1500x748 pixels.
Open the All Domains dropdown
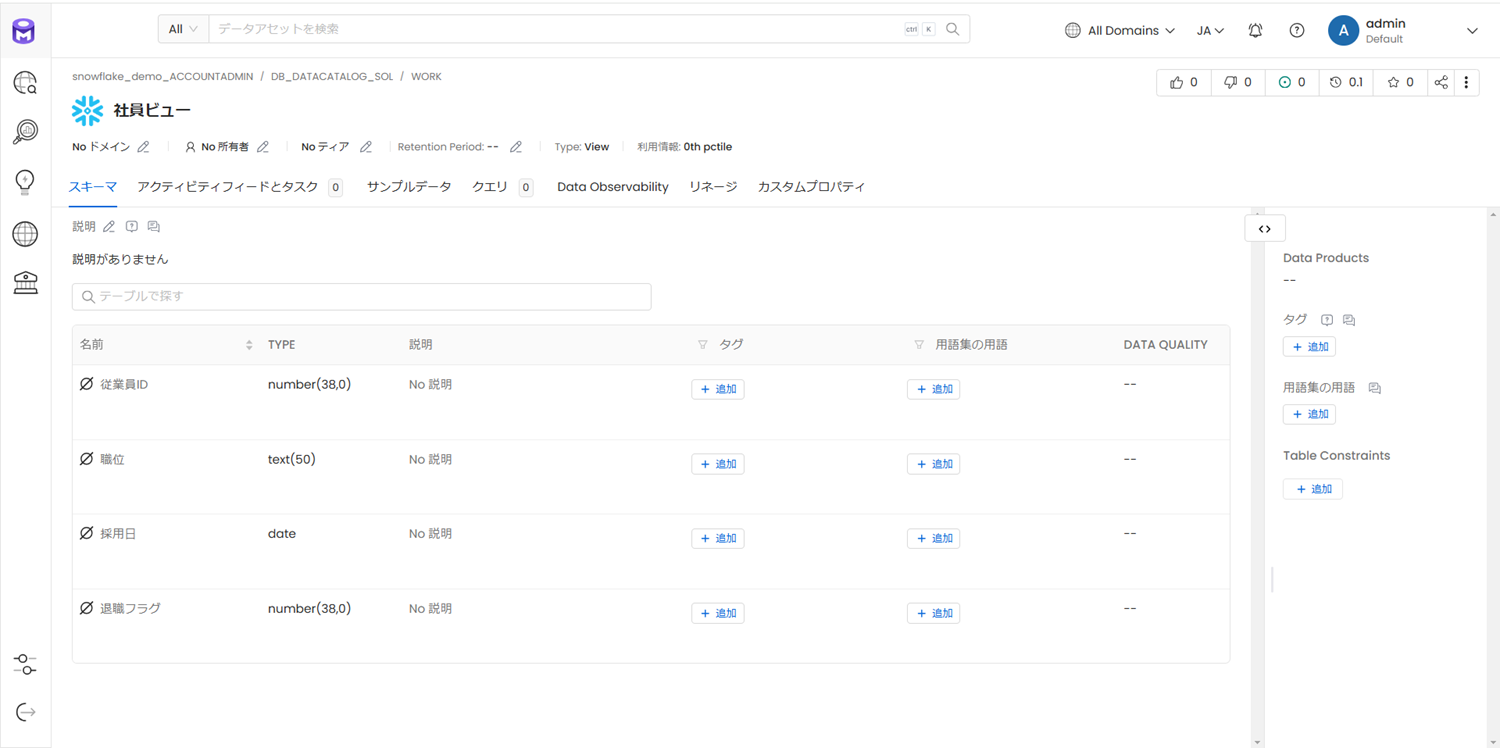coord(1120,31)
